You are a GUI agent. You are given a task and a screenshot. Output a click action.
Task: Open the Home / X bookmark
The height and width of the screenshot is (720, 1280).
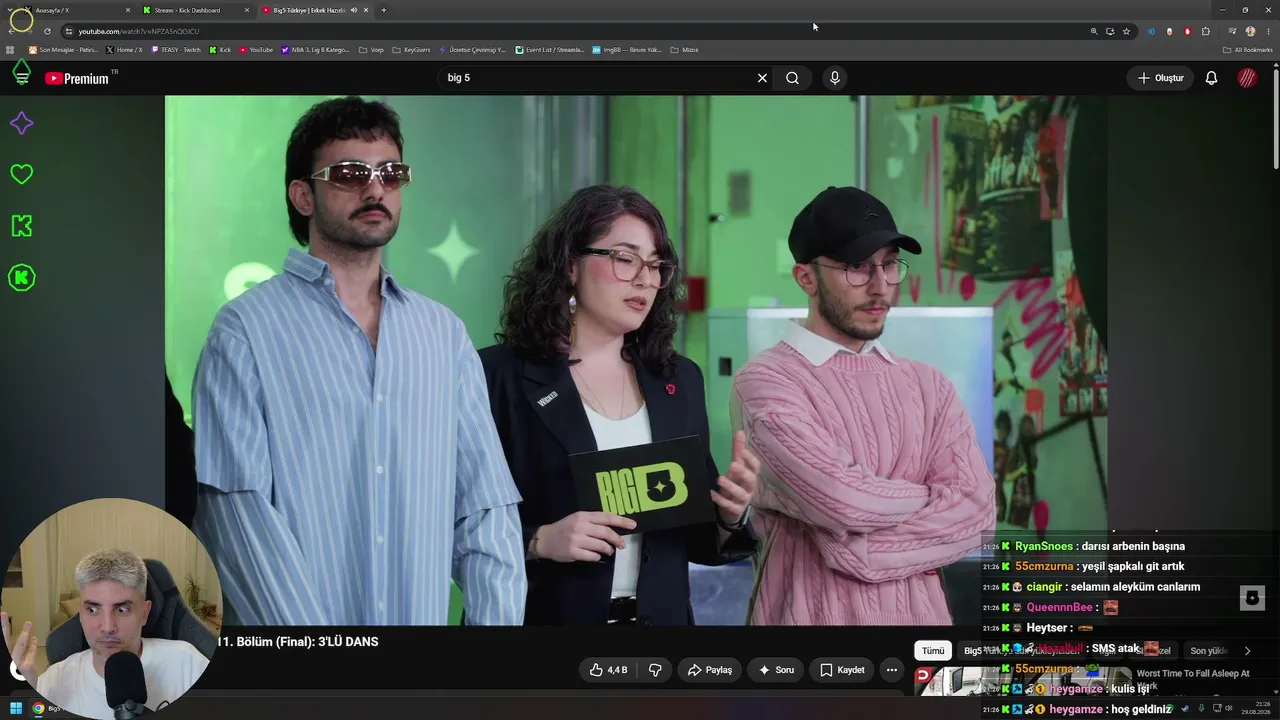pyautogui.click(x=124, y=50)
